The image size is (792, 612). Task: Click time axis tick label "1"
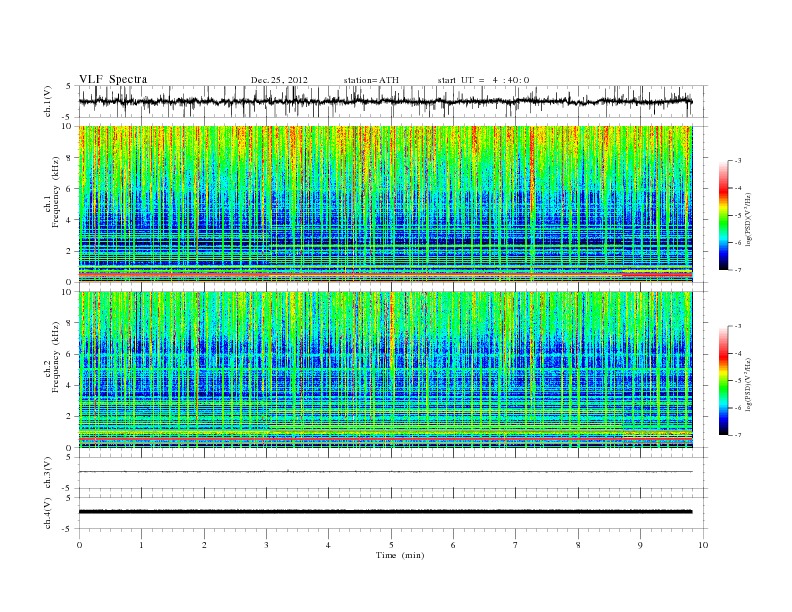tap(141, 545)
